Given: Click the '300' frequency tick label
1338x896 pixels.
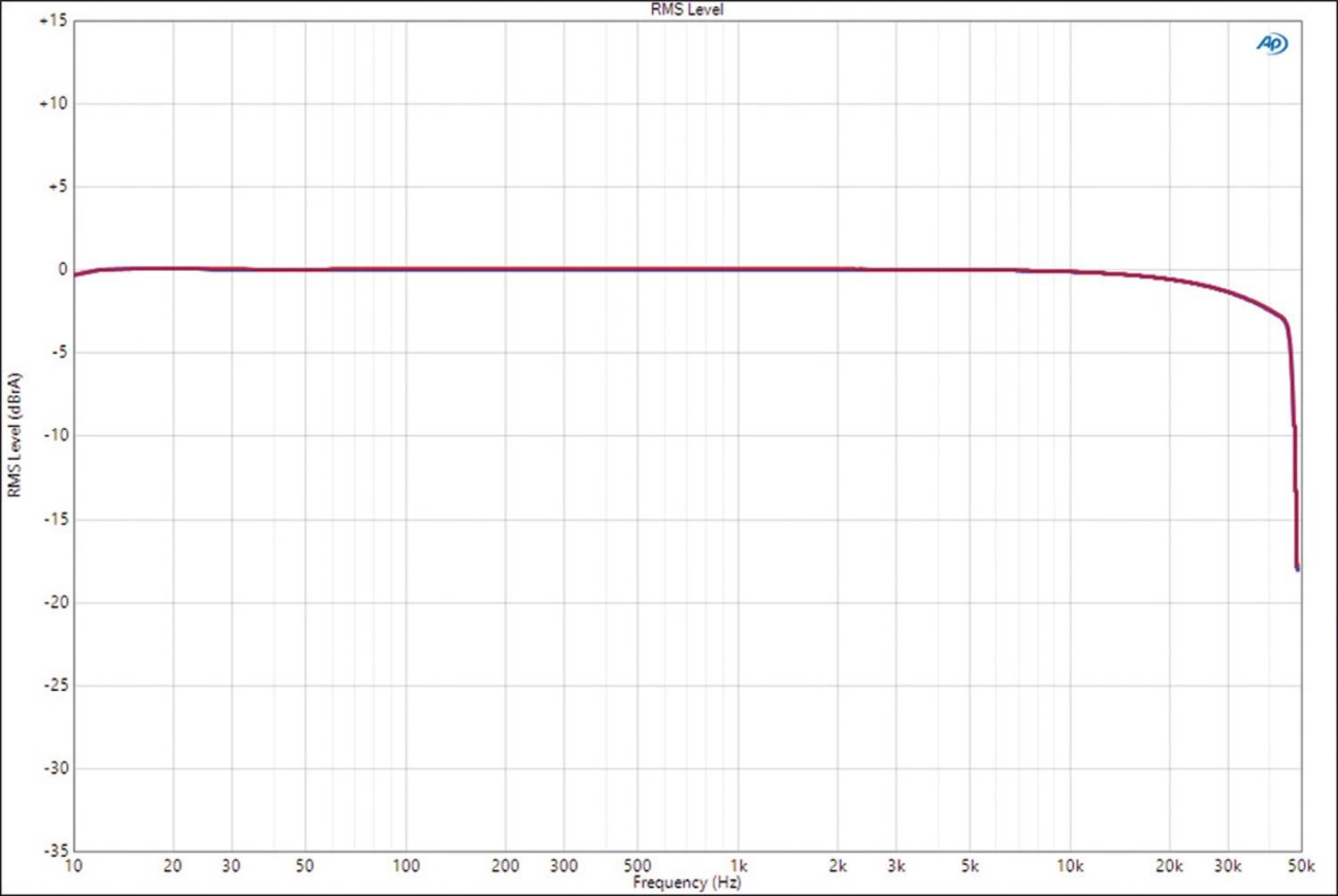Looking at the screenshot, I should tap(564, 866).
